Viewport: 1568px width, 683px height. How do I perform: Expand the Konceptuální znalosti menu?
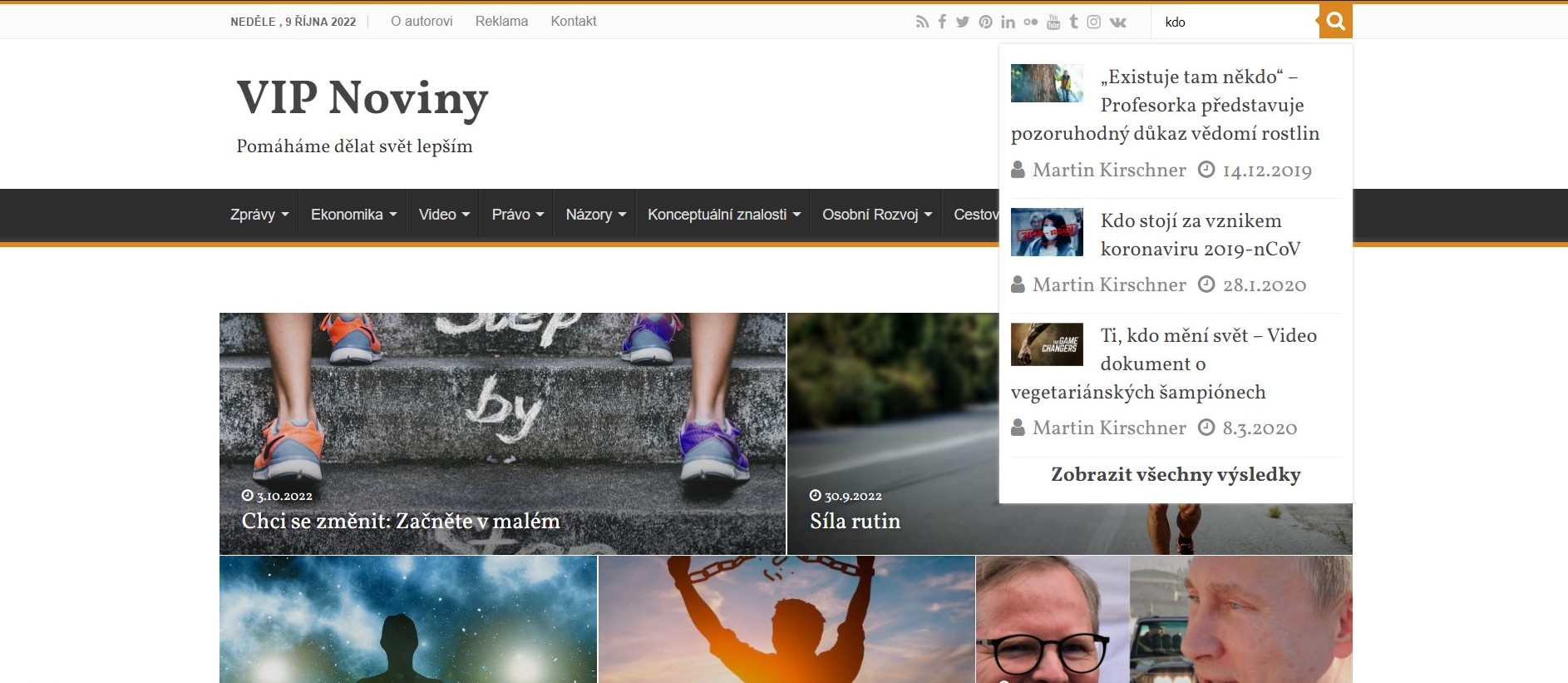click(723, 215)
